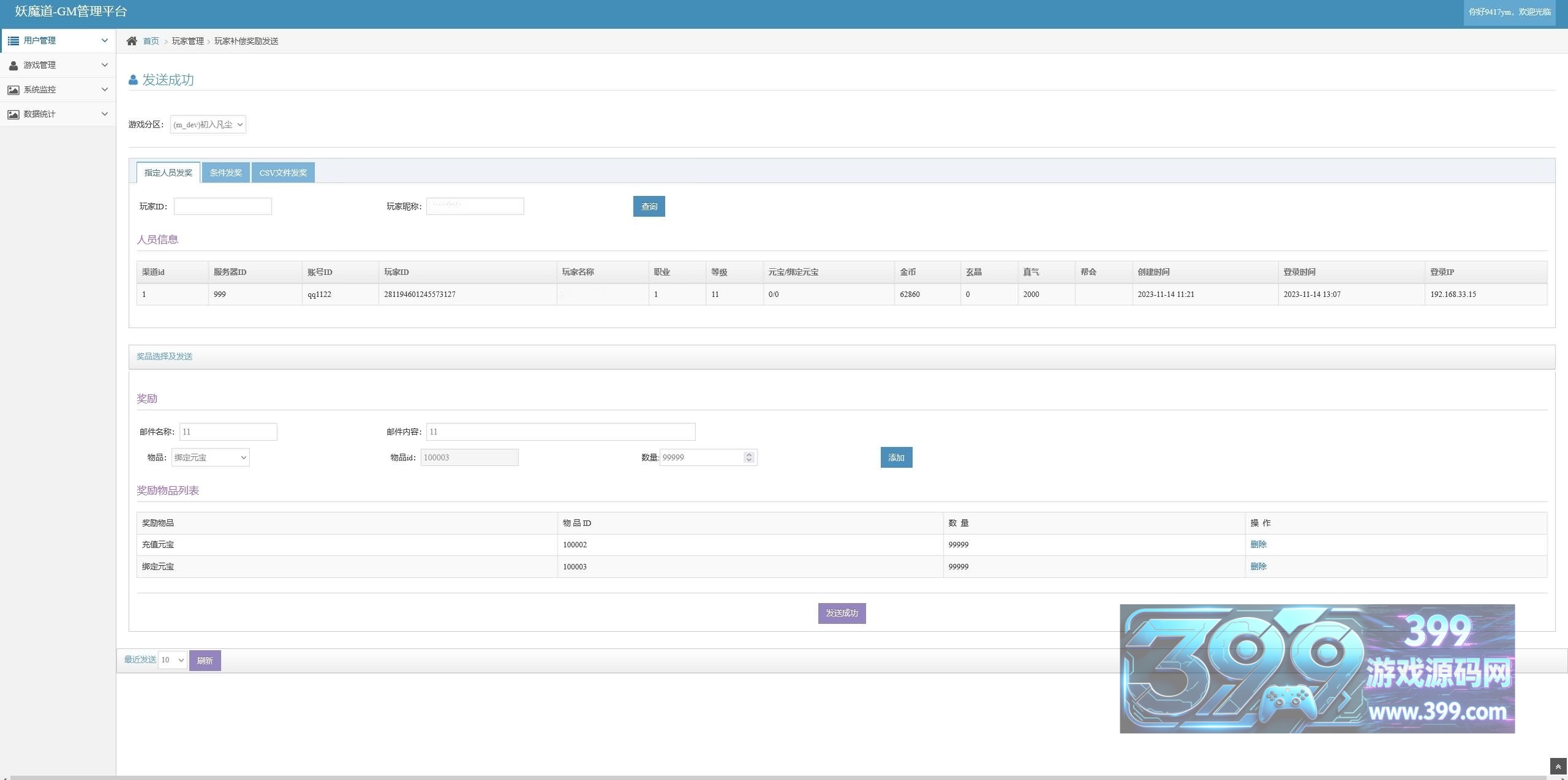Click the 邮件内容 input field
1568x780 pixels.
561,432
